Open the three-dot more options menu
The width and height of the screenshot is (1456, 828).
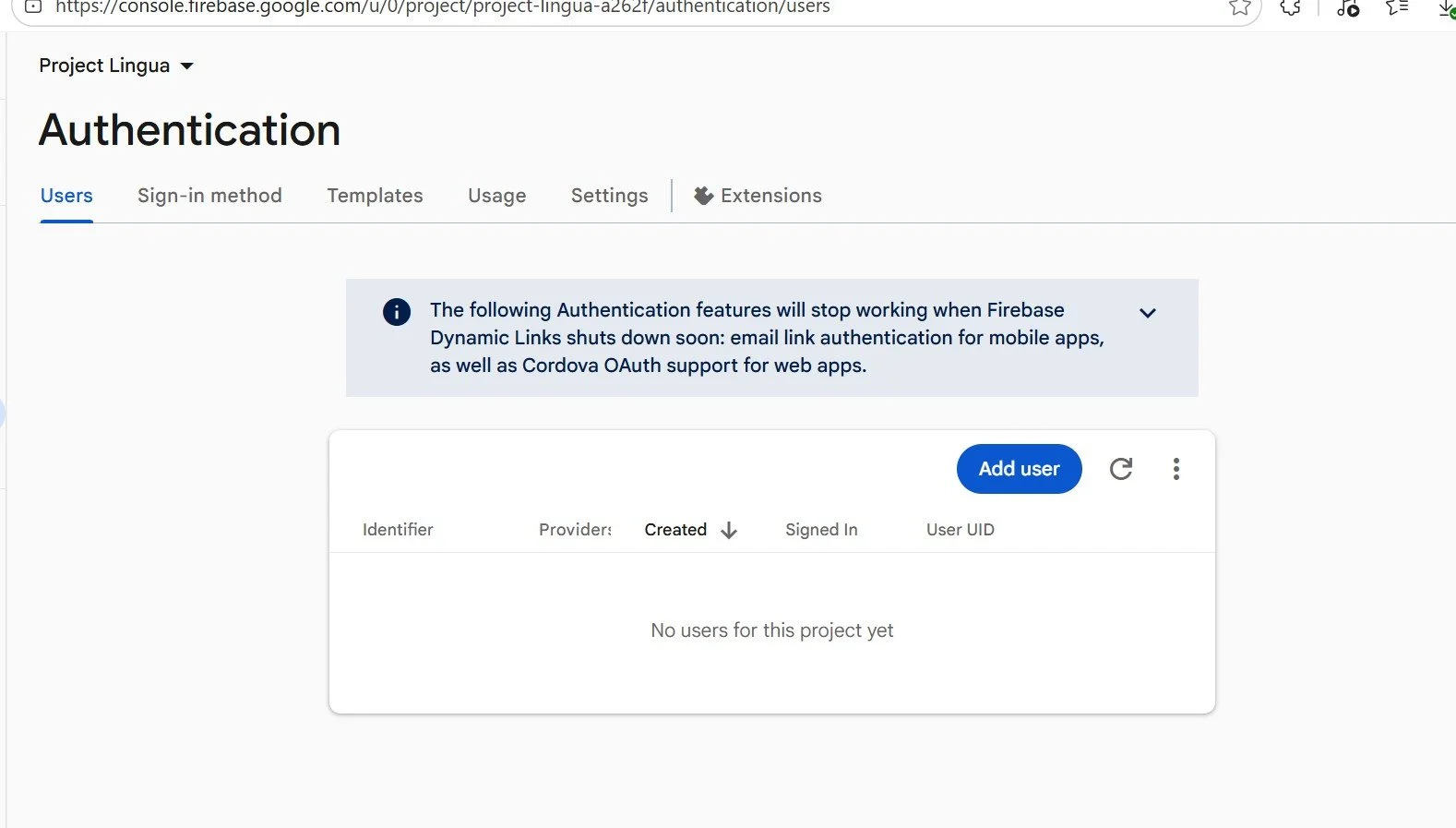point(1176,469)
